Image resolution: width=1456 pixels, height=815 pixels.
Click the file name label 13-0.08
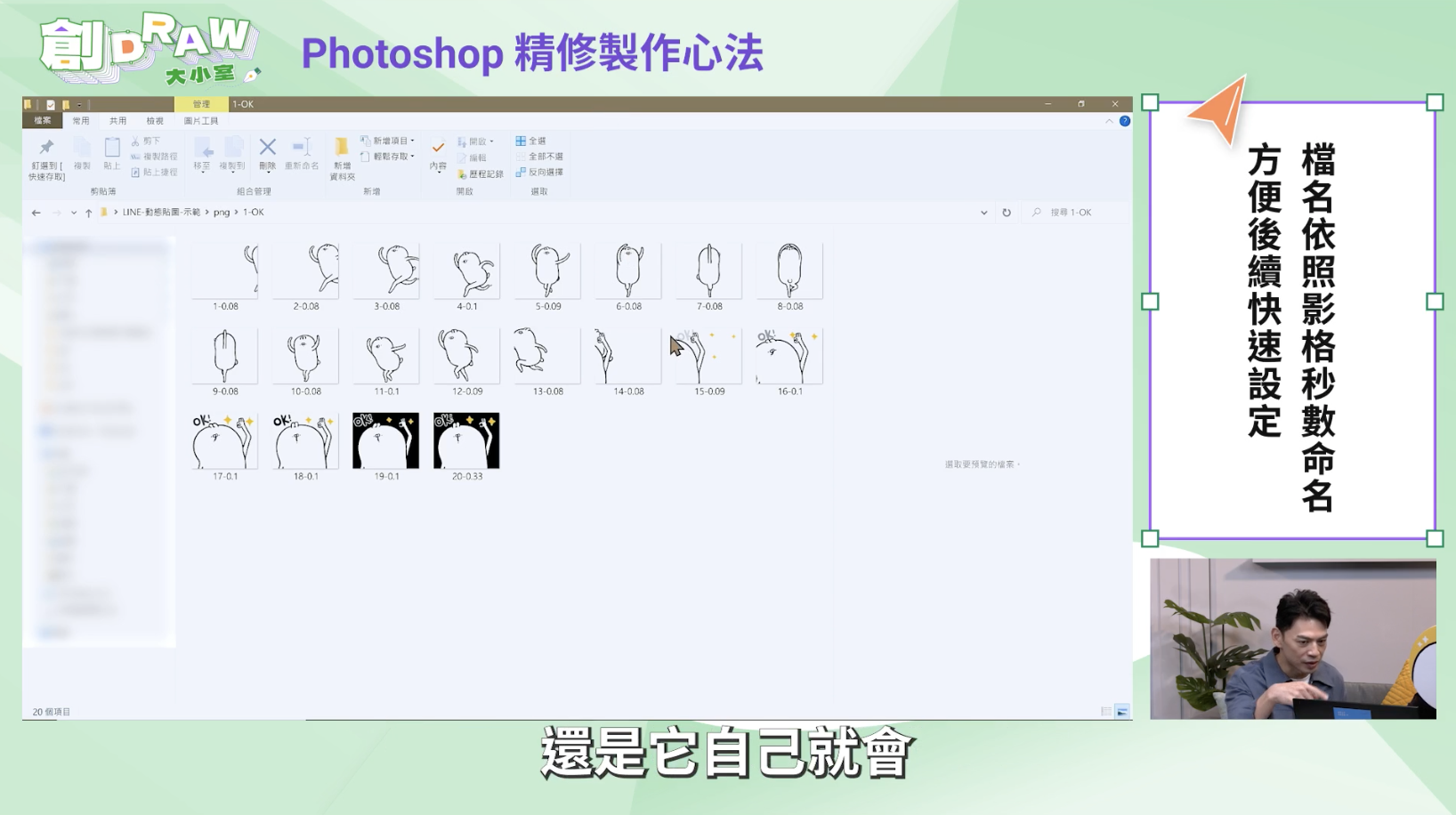(x=548, y=391)
